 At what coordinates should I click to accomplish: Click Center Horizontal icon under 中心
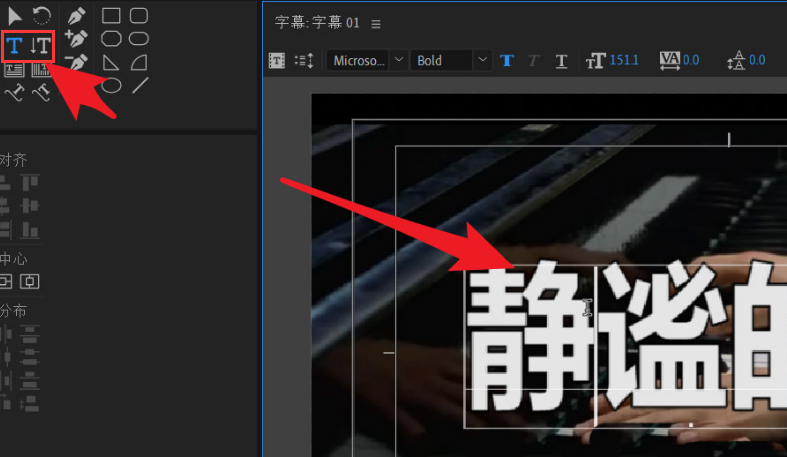click(x=30, y=281)
